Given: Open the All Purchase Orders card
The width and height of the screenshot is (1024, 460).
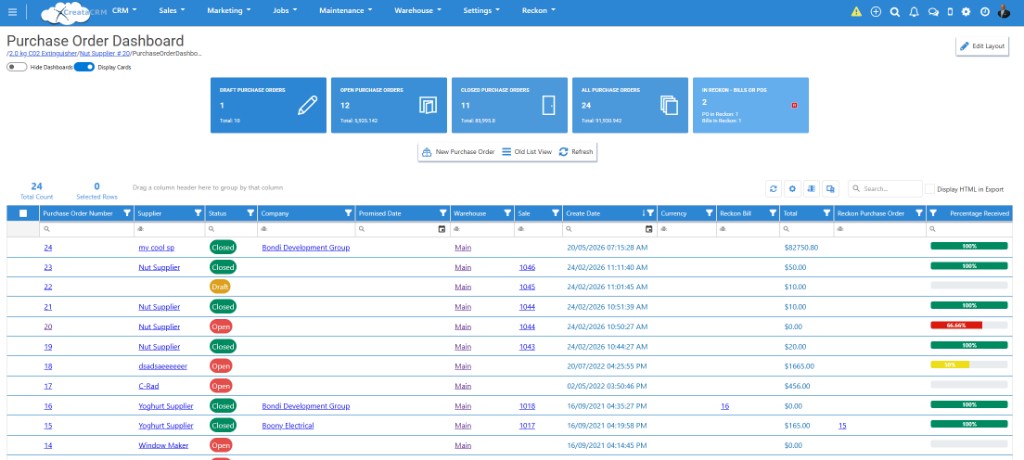Looking at the screenshot, I should tap(630, 105).
